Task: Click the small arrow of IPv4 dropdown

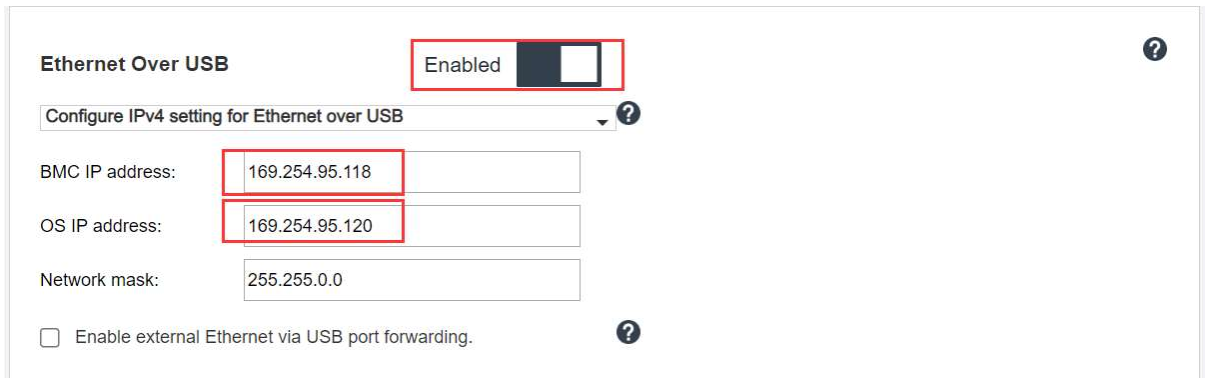Action: 602,123
